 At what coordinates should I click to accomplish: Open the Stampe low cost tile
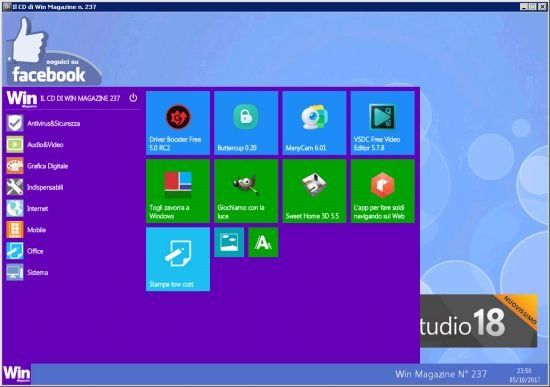click(x=178, y=259)
